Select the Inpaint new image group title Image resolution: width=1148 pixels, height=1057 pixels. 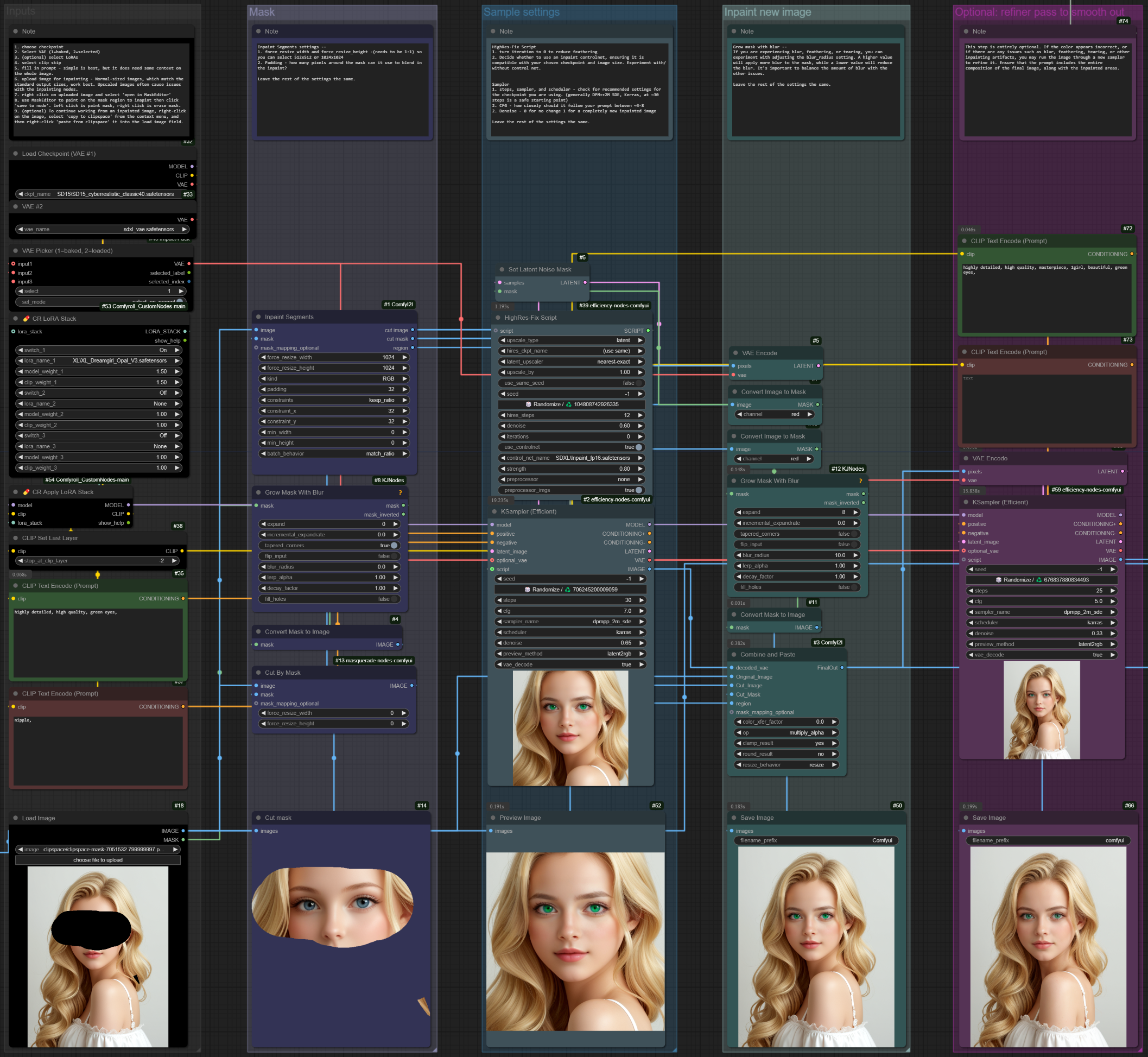point(768,12)
